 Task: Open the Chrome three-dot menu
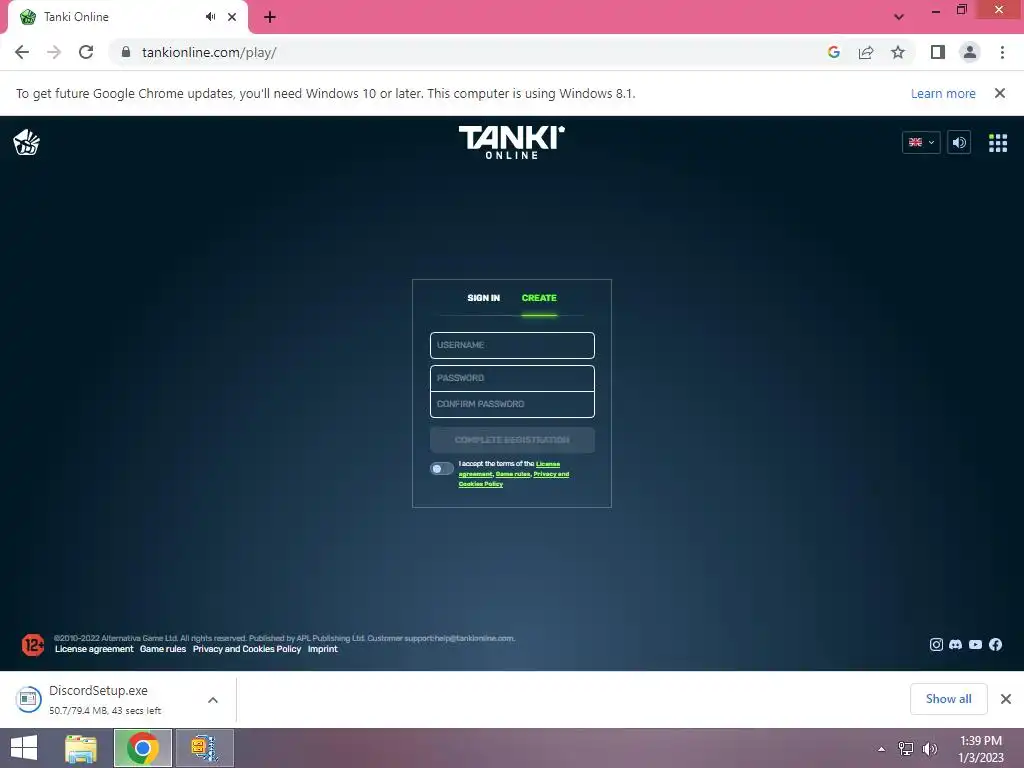1002,52
